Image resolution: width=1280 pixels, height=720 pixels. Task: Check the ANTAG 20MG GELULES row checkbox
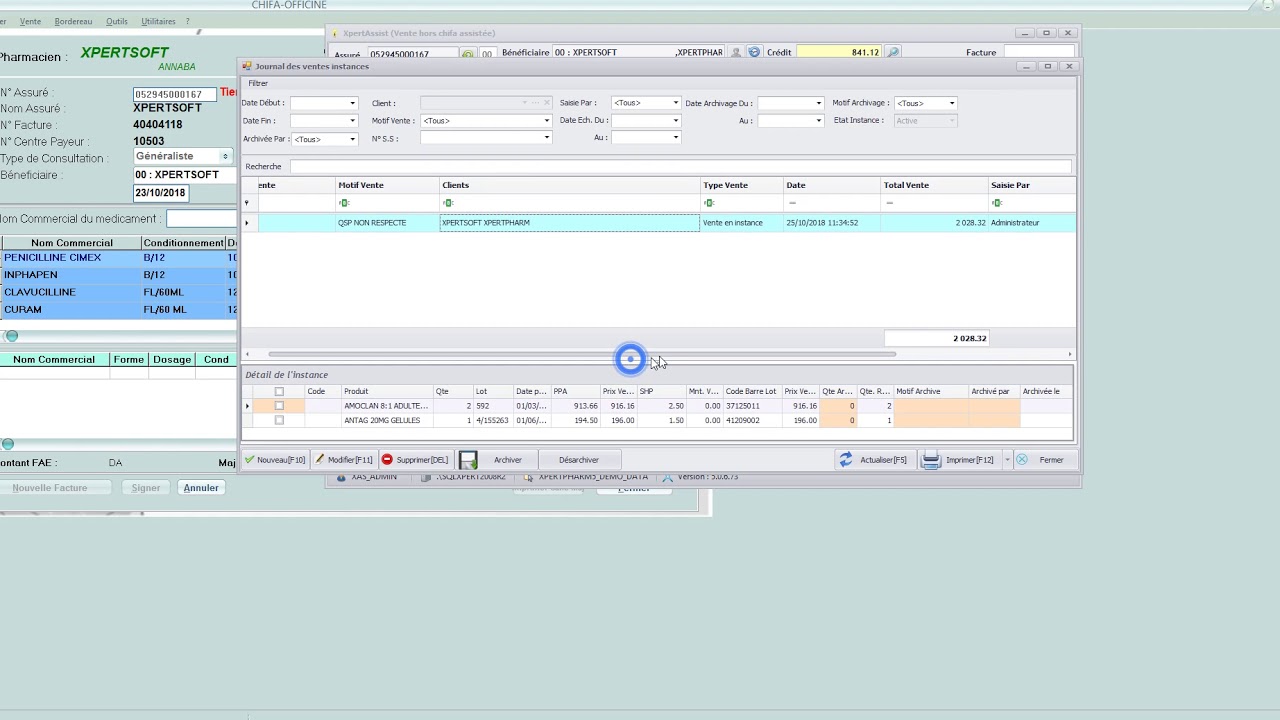click(x=279, y=420)
